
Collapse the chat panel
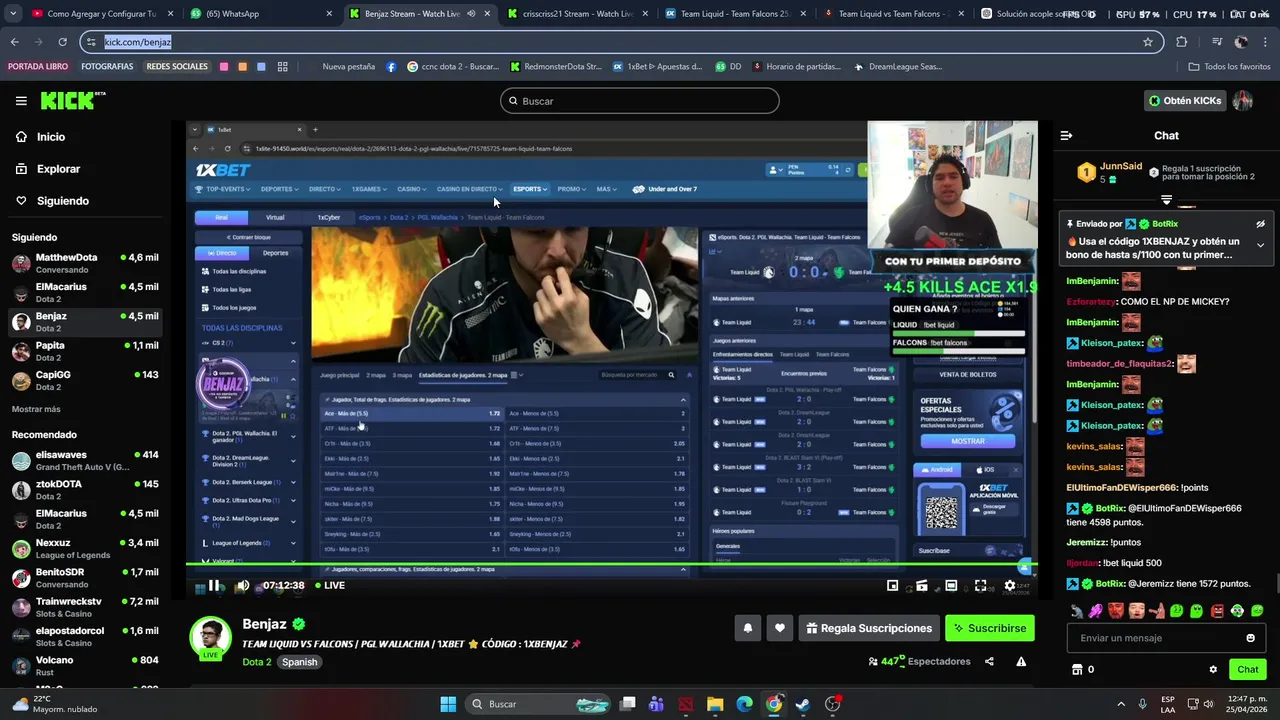coord(1066,135)
